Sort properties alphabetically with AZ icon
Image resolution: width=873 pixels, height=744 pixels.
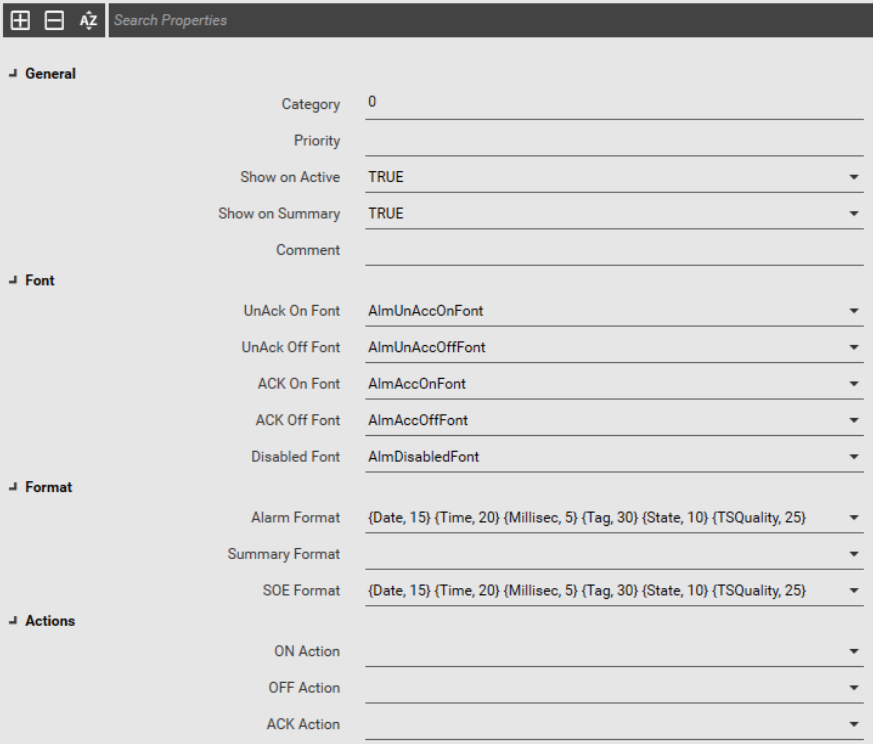tap(88, 21)
